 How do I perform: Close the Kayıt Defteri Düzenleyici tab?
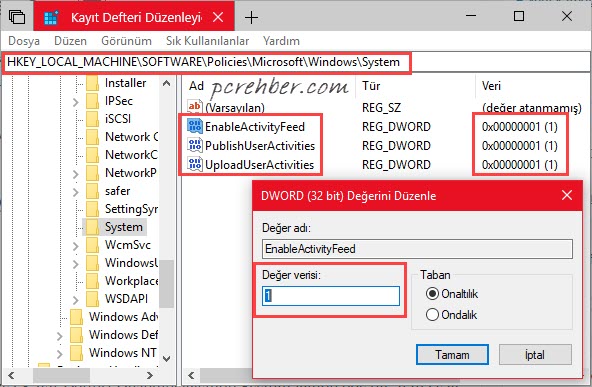(218, 17)
